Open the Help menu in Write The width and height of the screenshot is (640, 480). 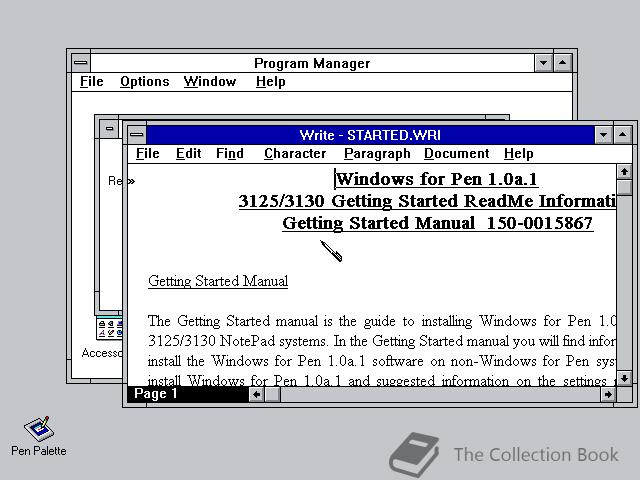(518, 154)
